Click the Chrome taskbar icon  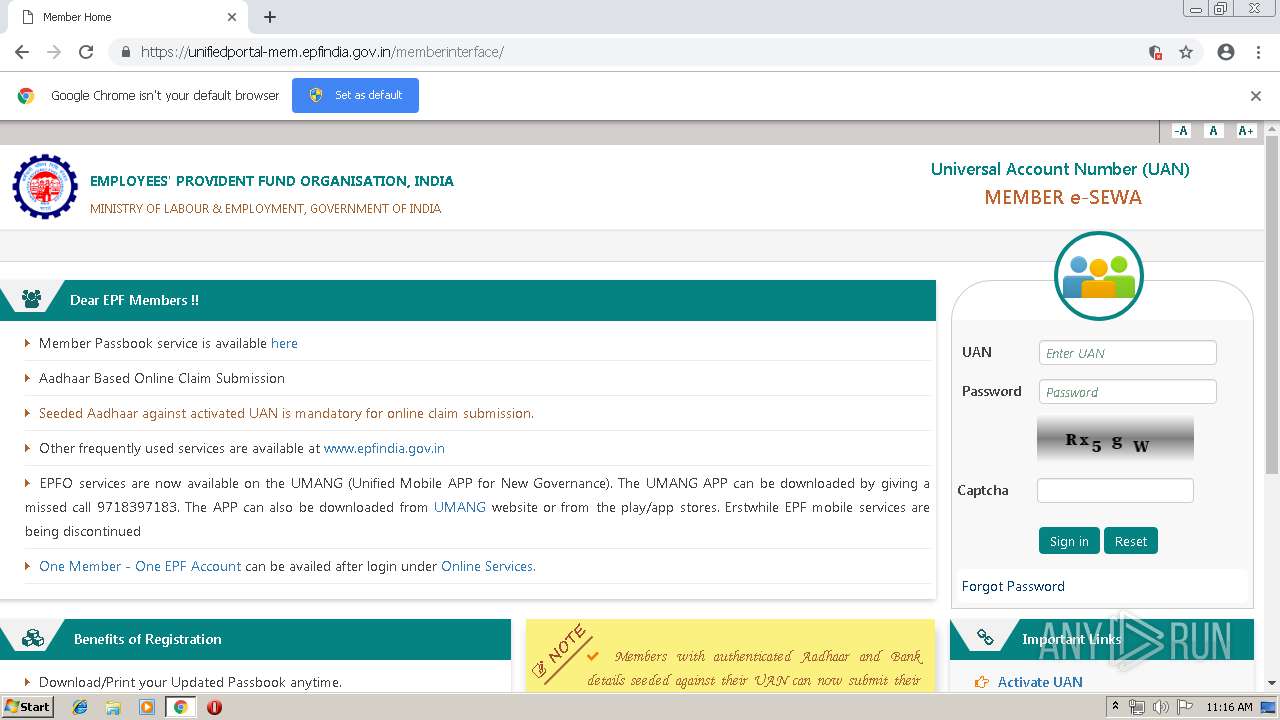(x=180, y=707)
